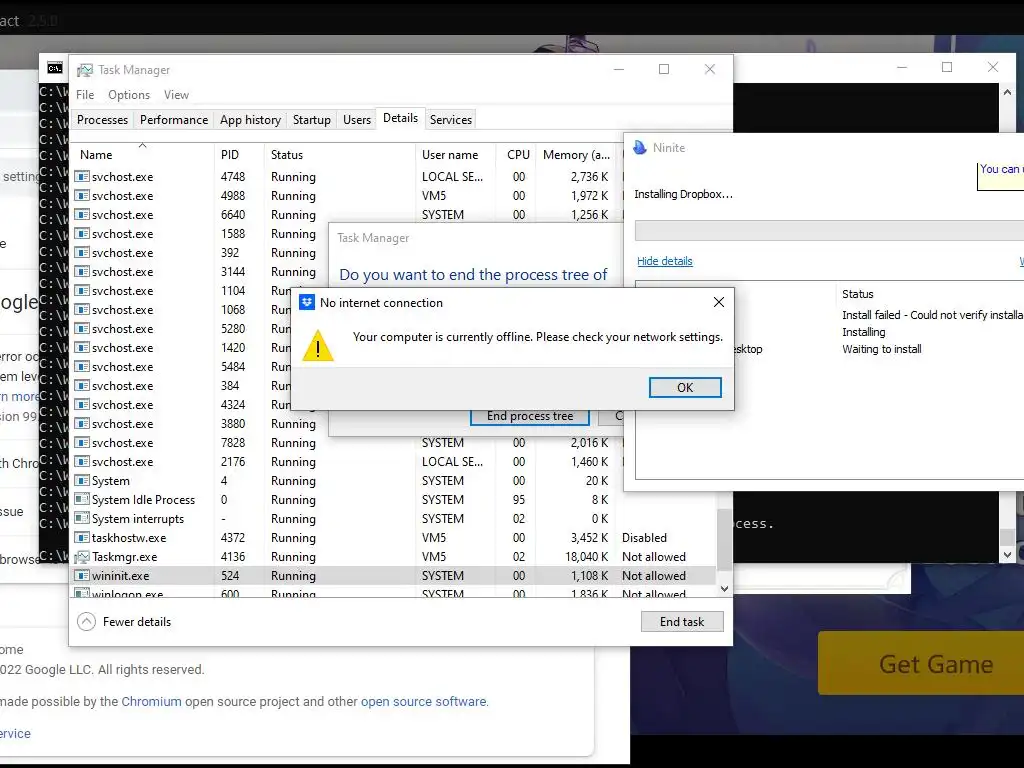Collapse Task Manager with Fewer details
This screenshot has width=1024, height=768.
coord(124,622)
